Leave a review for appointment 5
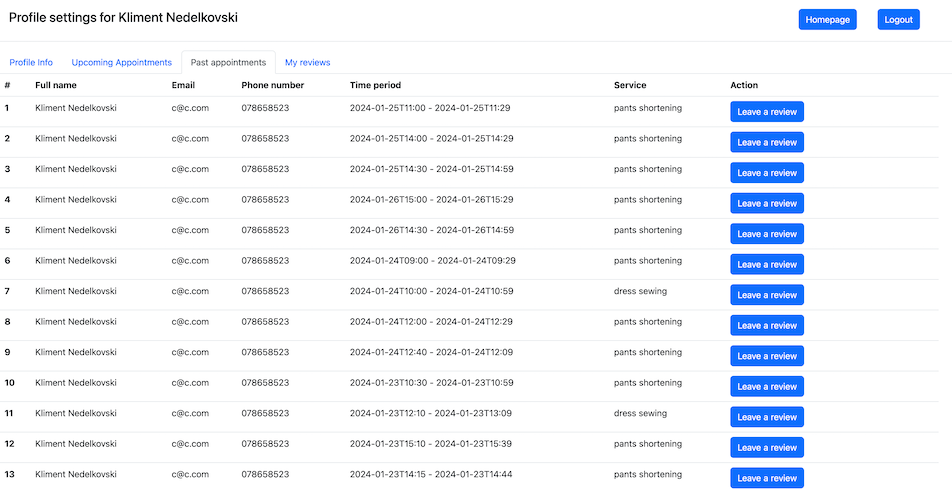The width and height of the screenshot is (952, 489). [767, 234]
